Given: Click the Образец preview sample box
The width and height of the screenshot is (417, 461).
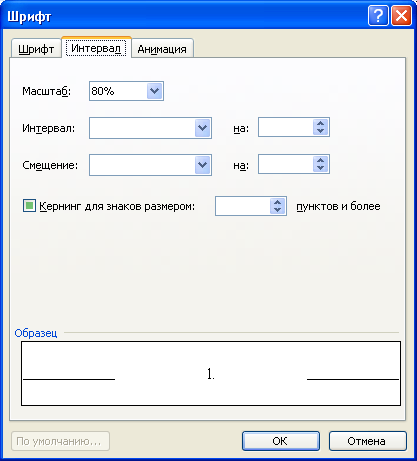Looking at the screenshot, I should 211,373.
